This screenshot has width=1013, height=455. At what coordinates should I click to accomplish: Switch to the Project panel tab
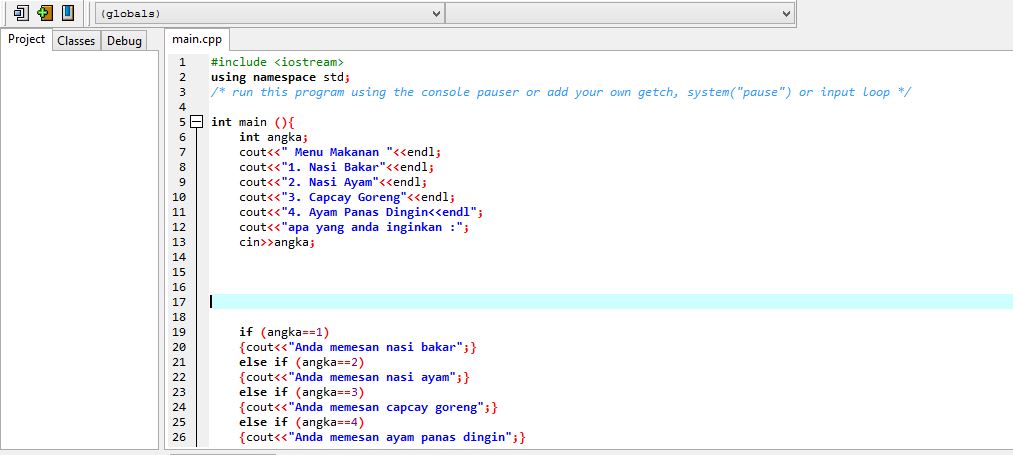26,39
